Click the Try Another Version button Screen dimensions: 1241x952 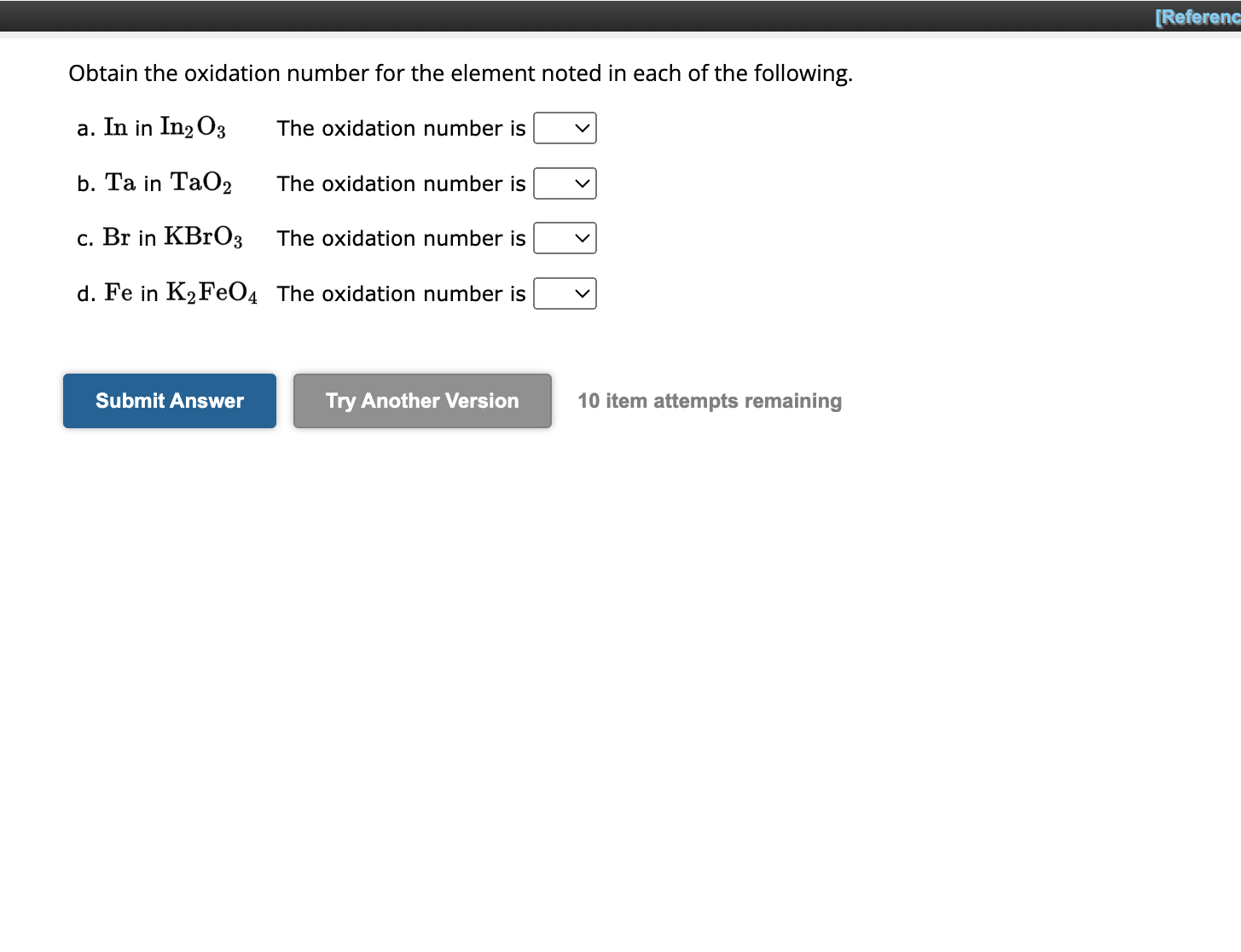[421, 400]
